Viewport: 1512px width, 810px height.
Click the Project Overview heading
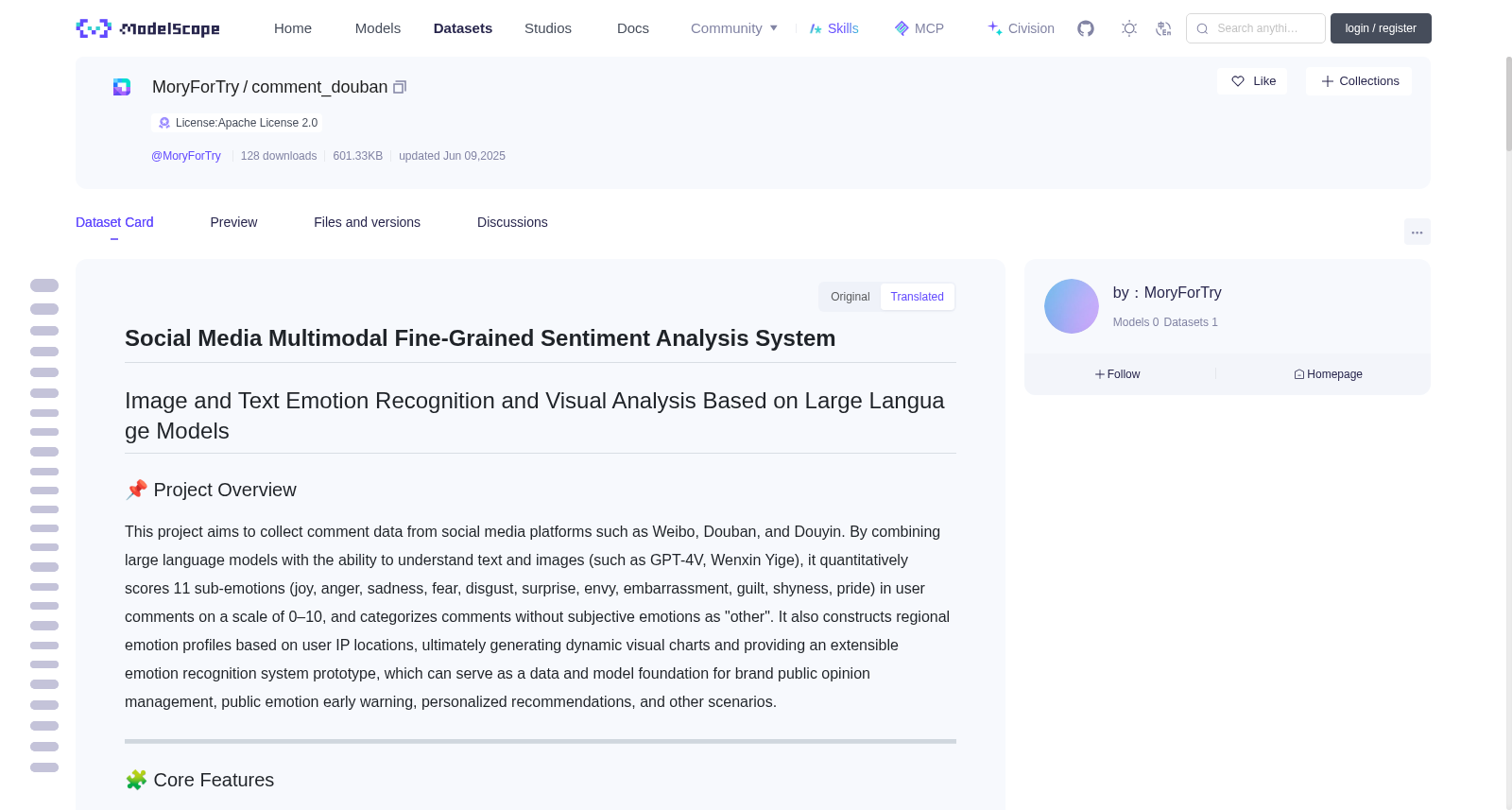[x=211, y=490]
